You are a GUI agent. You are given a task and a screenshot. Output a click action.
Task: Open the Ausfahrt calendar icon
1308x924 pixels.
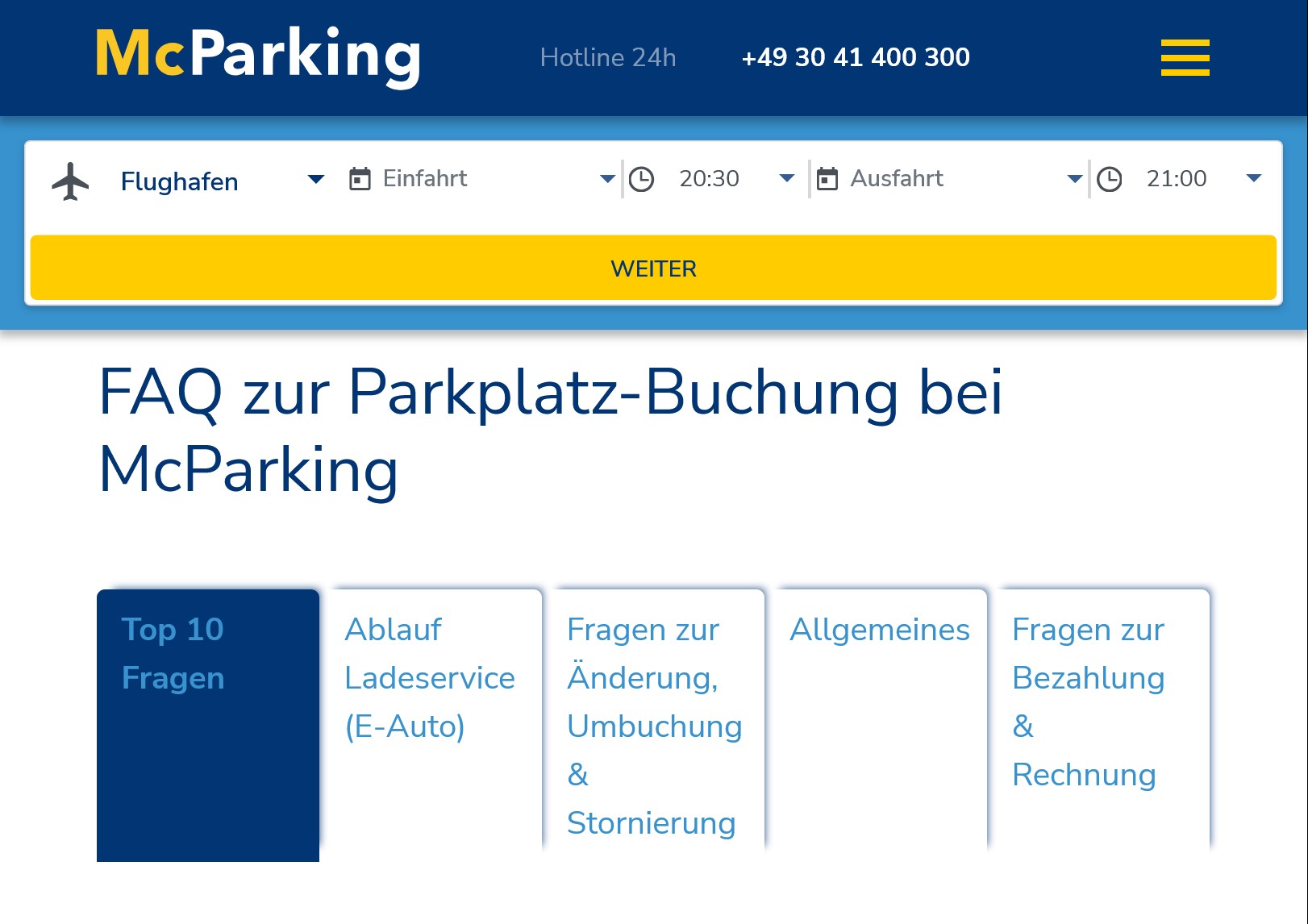827,178
